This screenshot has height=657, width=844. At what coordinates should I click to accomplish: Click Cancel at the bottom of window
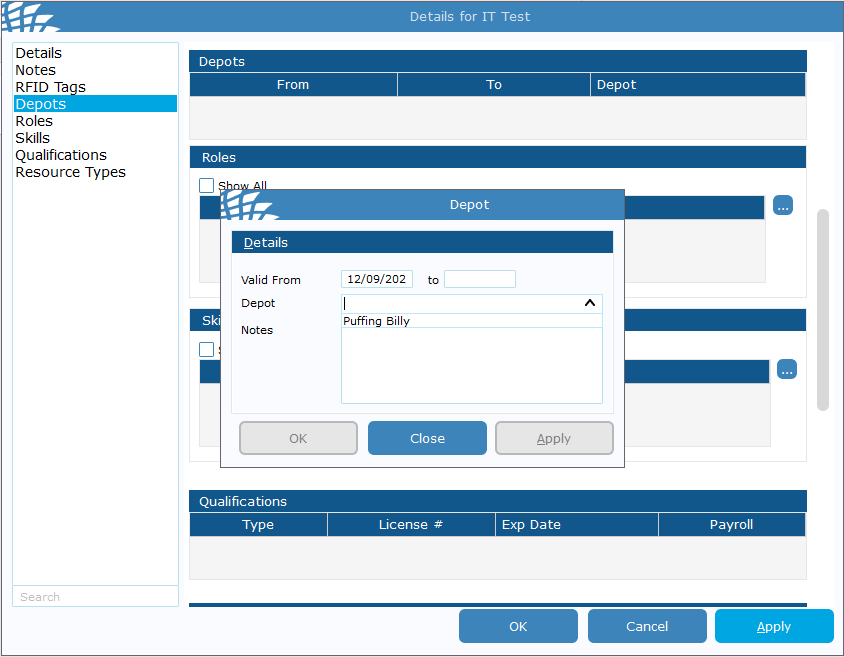[x=647, y=626]
